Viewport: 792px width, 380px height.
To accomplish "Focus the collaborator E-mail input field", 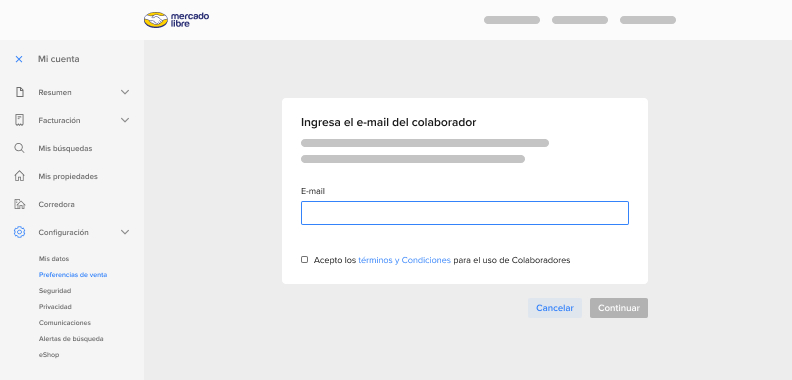I will click(x=465, y=213).
